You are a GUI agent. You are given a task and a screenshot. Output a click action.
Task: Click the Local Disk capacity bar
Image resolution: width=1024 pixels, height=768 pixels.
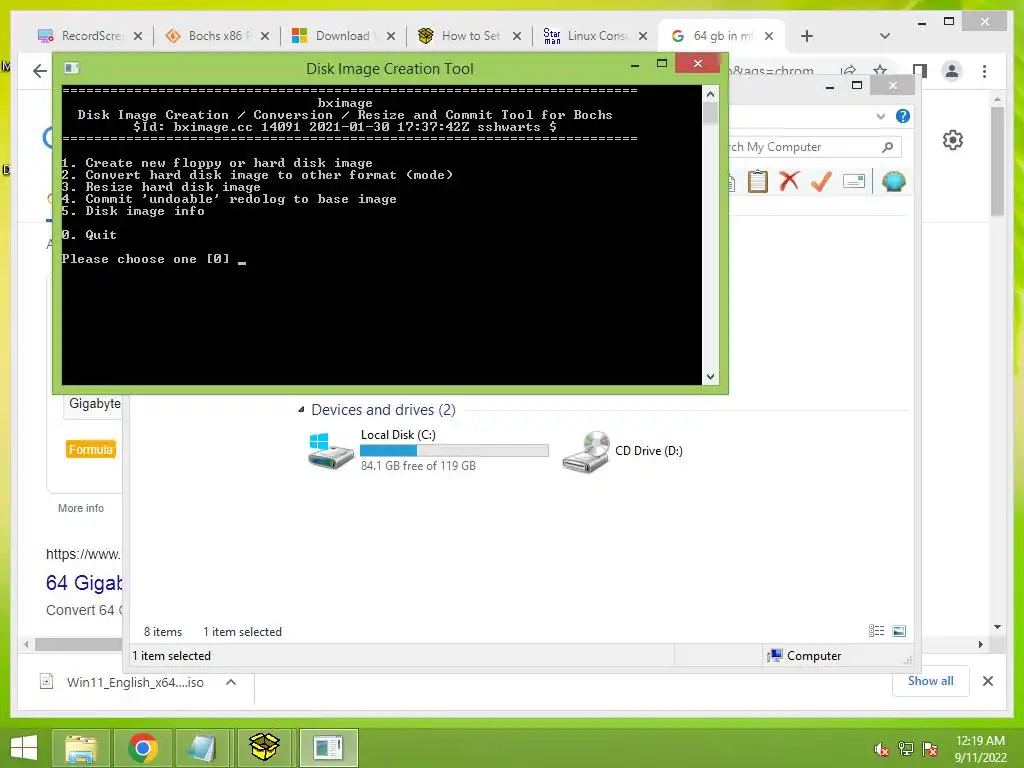454,450
